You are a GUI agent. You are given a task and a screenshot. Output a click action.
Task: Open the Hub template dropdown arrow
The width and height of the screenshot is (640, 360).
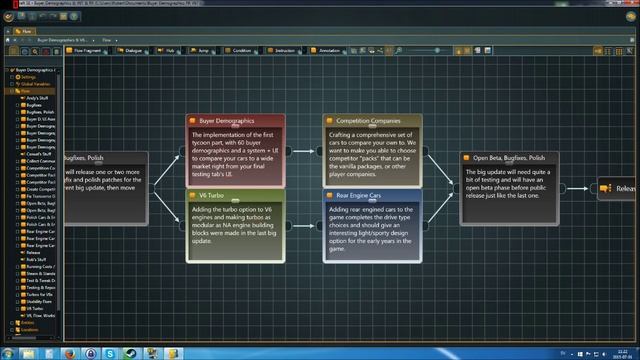click(x=179, y=51)
